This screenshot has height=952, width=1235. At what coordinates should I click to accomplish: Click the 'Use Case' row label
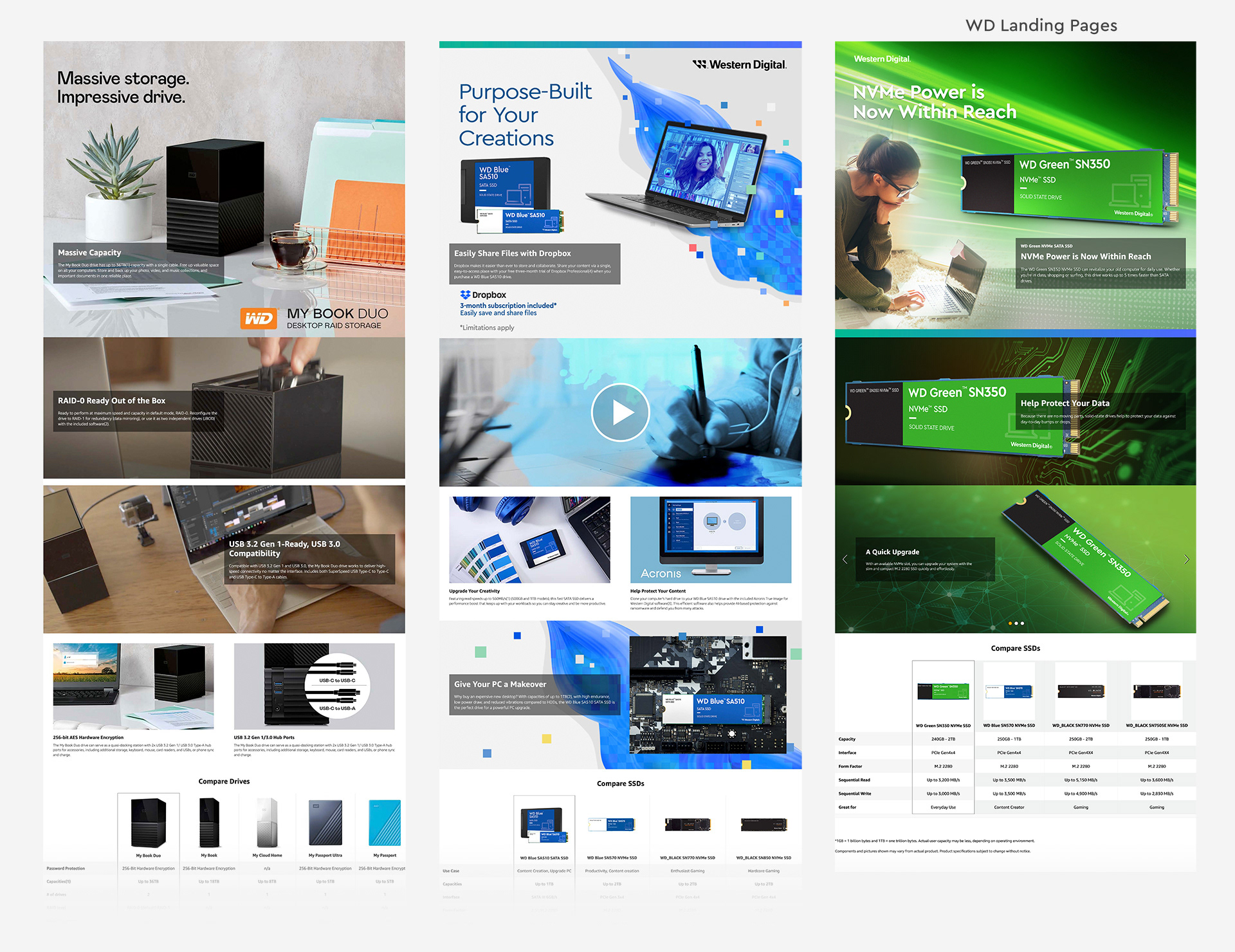(x=451, y=871)
